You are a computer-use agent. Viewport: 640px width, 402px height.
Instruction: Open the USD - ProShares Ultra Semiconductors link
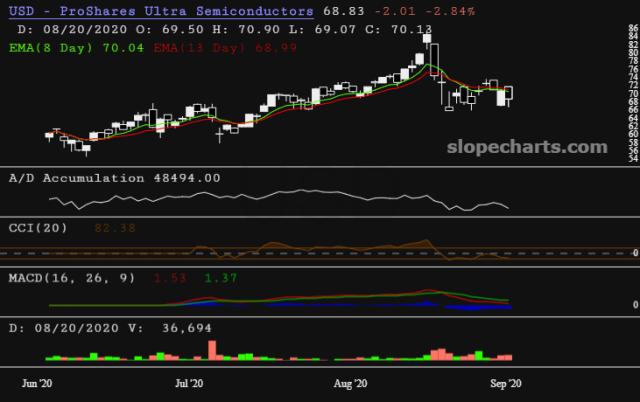pyautogui.click(x=161, y=11)
